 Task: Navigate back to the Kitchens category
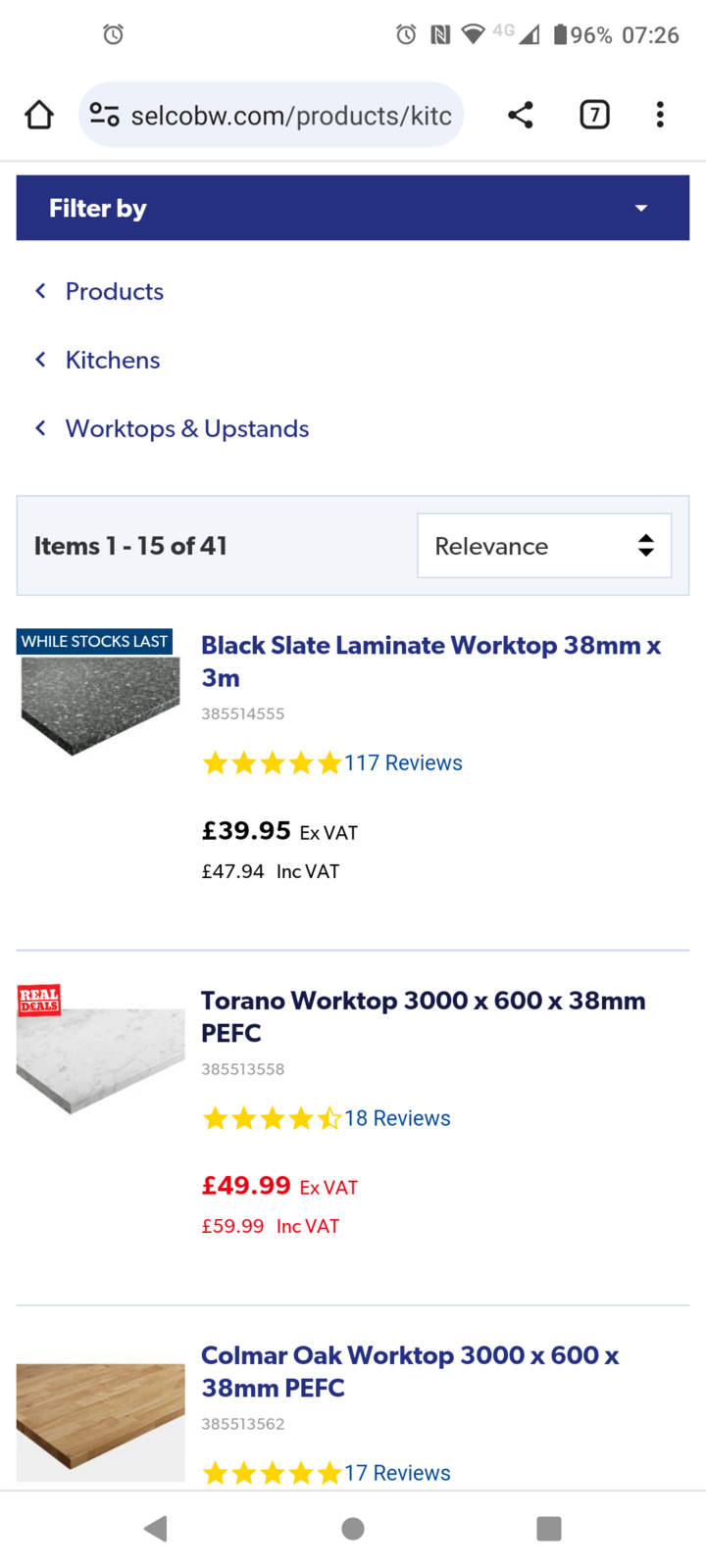pyautogui.click(x=112, y=360)
